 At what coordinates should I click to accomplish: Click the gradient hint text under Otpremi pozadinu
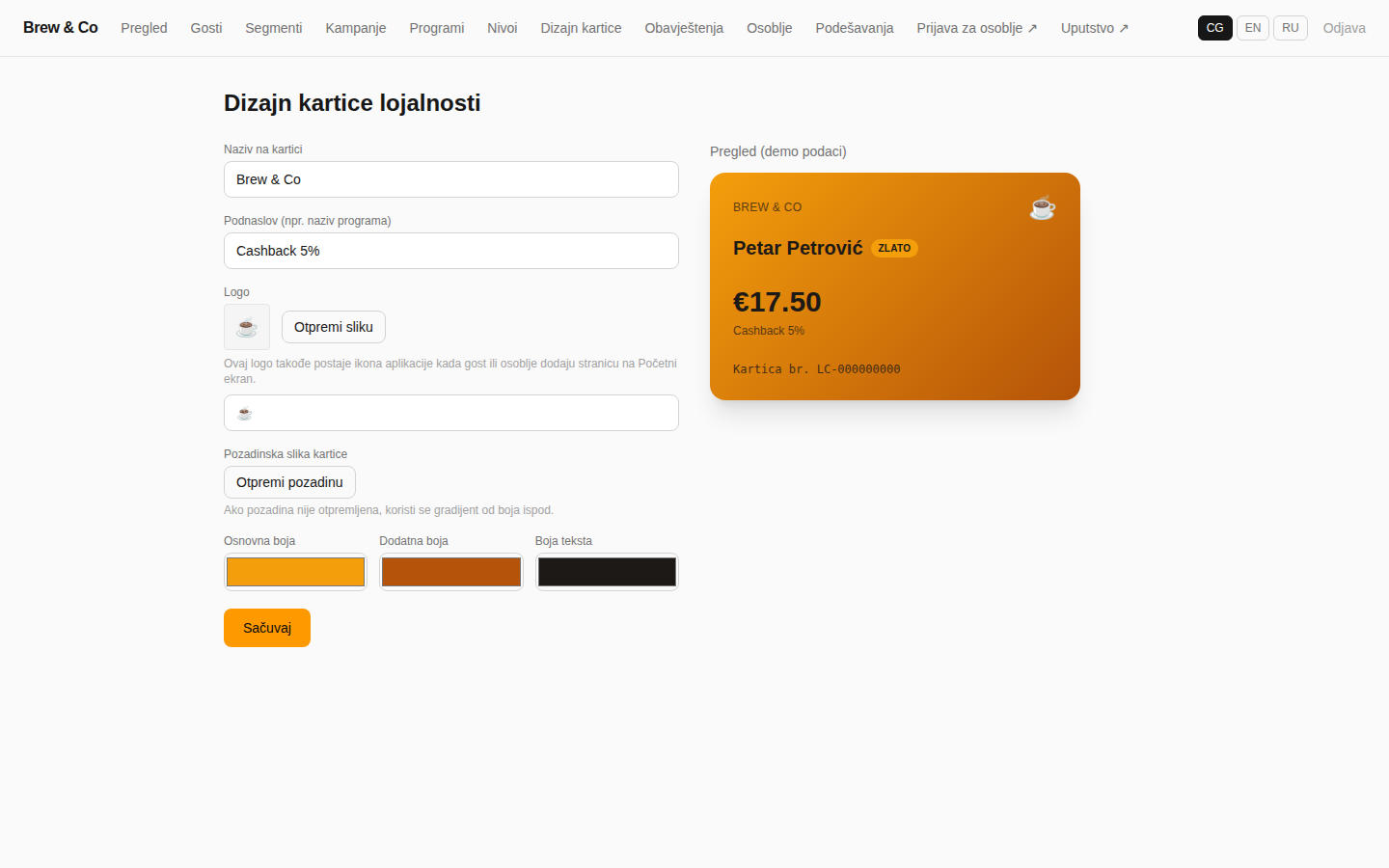389,510
